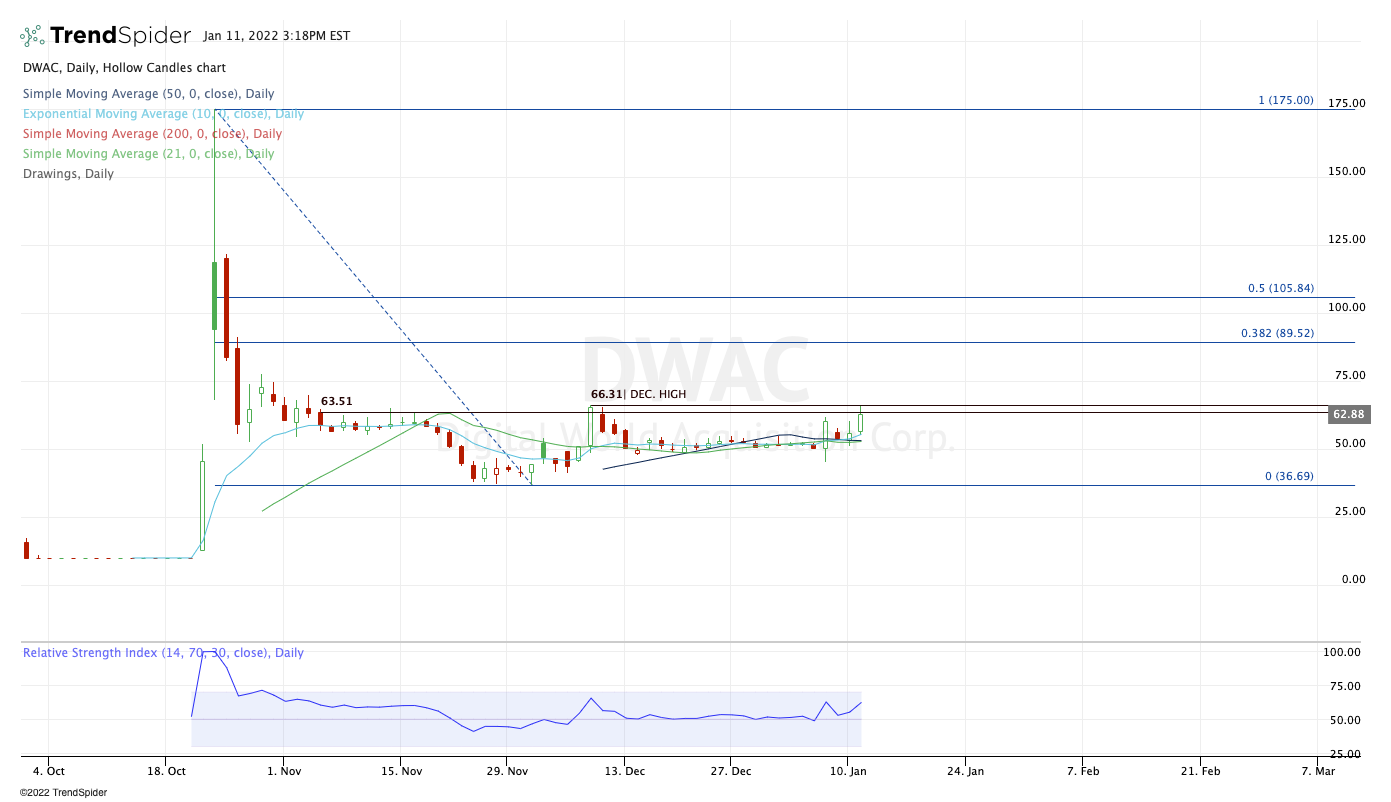Click the 7. Mar date label

click(x=1317, y=771)
